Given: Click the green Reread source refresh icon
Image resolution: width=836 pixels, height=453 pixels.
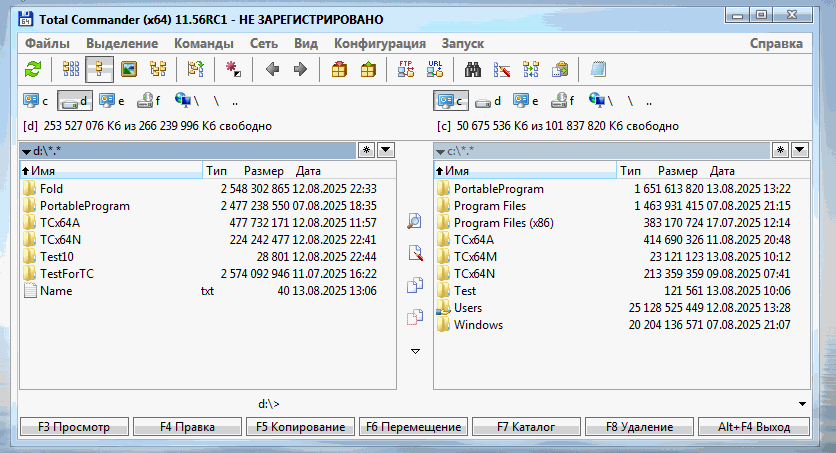Looking at the screenshot, I should (x=33, y=69).
